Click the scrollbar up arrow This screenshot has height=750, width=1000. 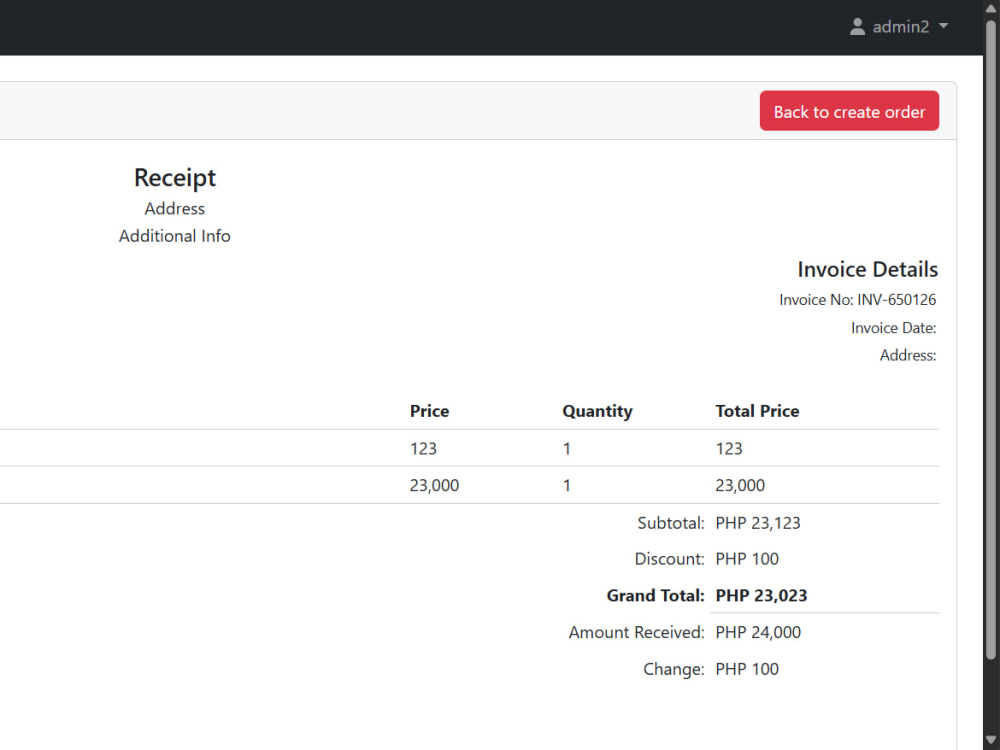tap(990, 8)
